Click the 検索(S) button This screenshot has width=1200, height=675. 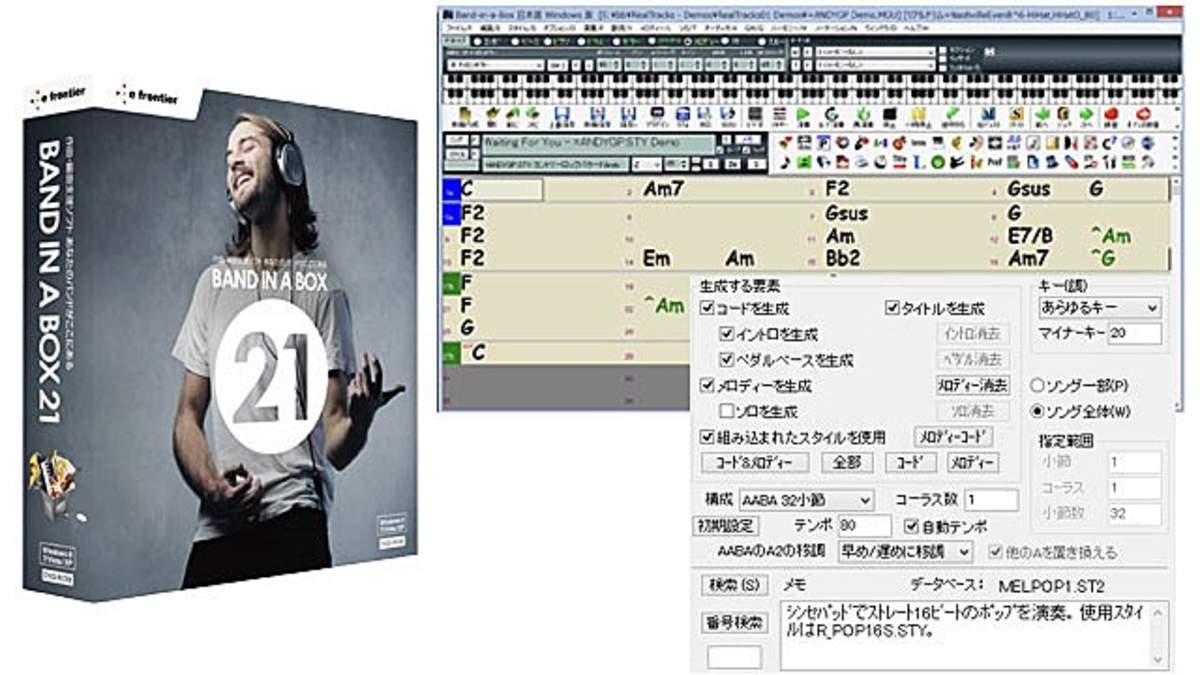[x=736, y=584]
